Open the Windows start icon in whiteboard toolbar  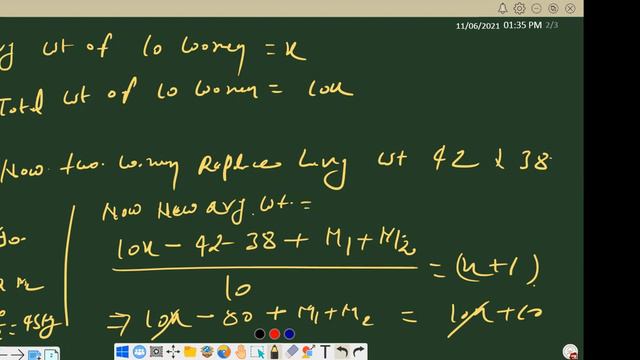pyautogui.click(x=122, y=352)
